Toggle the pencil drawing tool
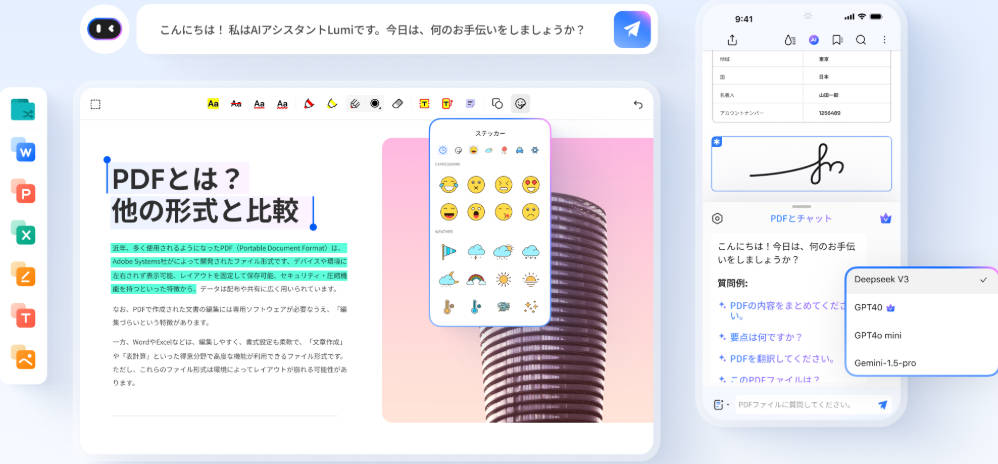 pos(355,103)
